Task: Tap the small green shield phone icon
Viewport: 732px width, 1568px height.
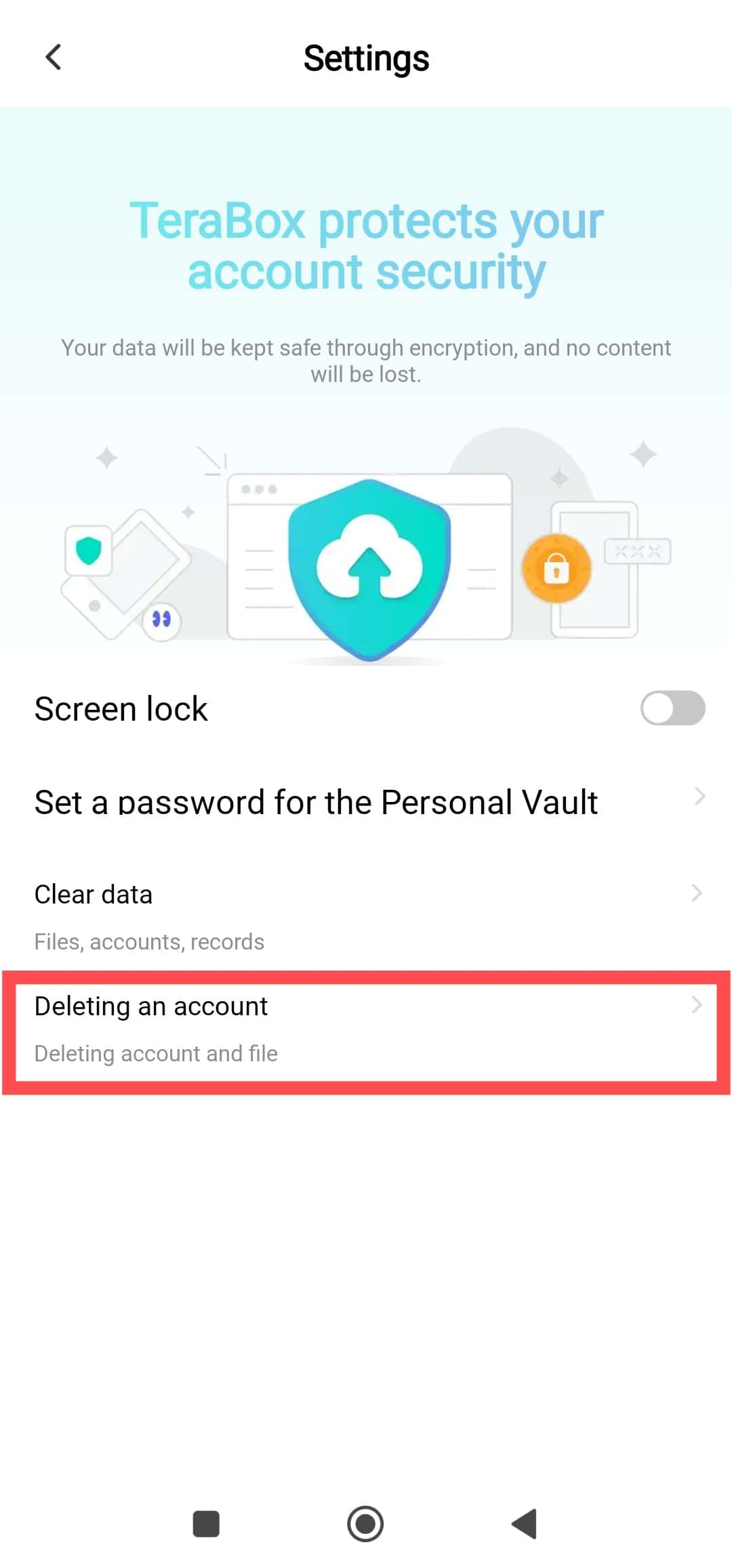Action: point(89,551)
